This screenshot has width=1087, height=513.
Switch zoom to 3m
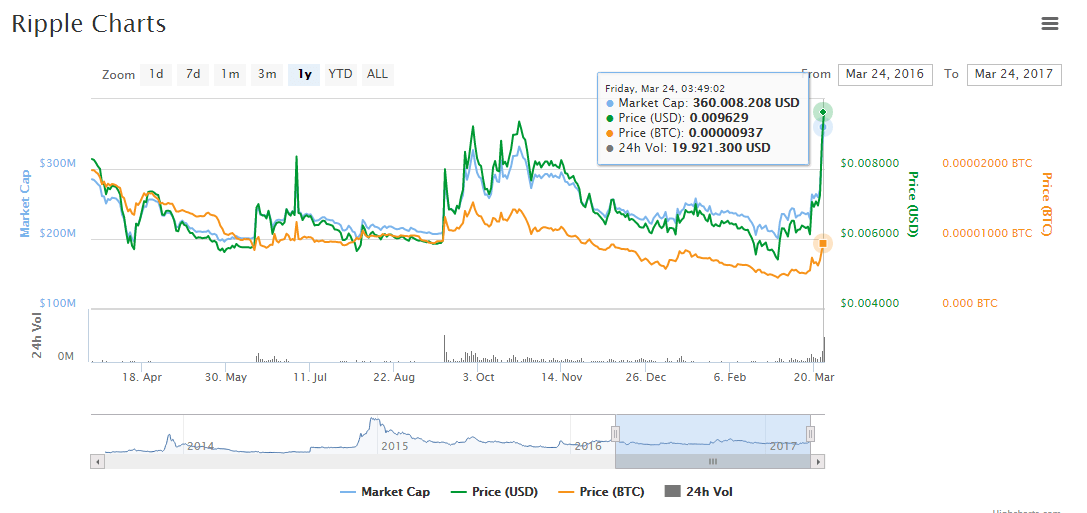click(x=267, y=74)
